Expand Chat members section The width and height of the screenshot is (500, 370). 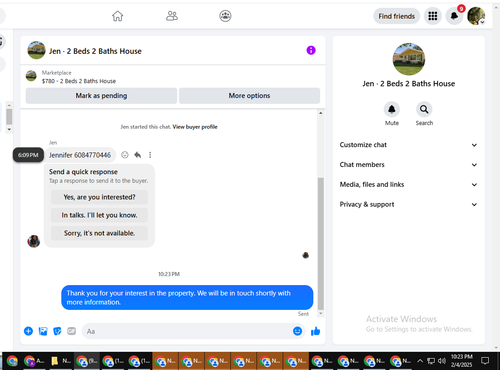pos(409,165)
